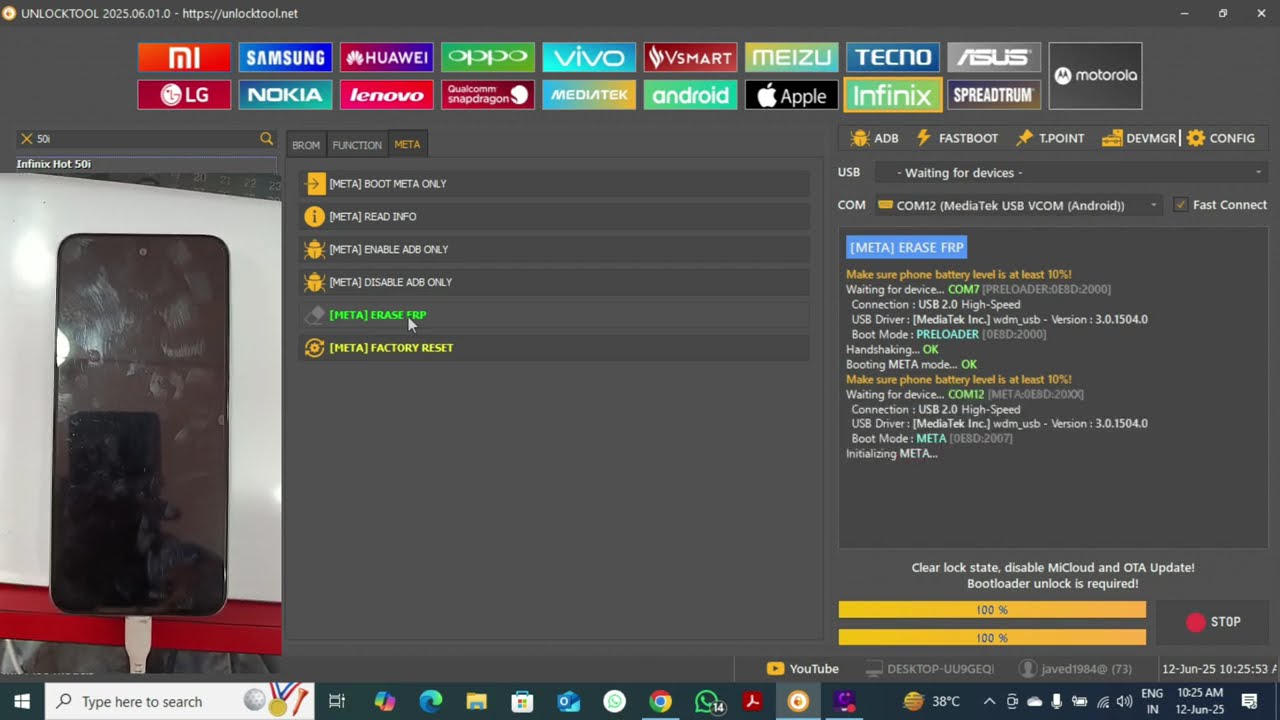Stop the running operation
The width and height of the screenshot is (1280, 720).
click(1213, 622)
